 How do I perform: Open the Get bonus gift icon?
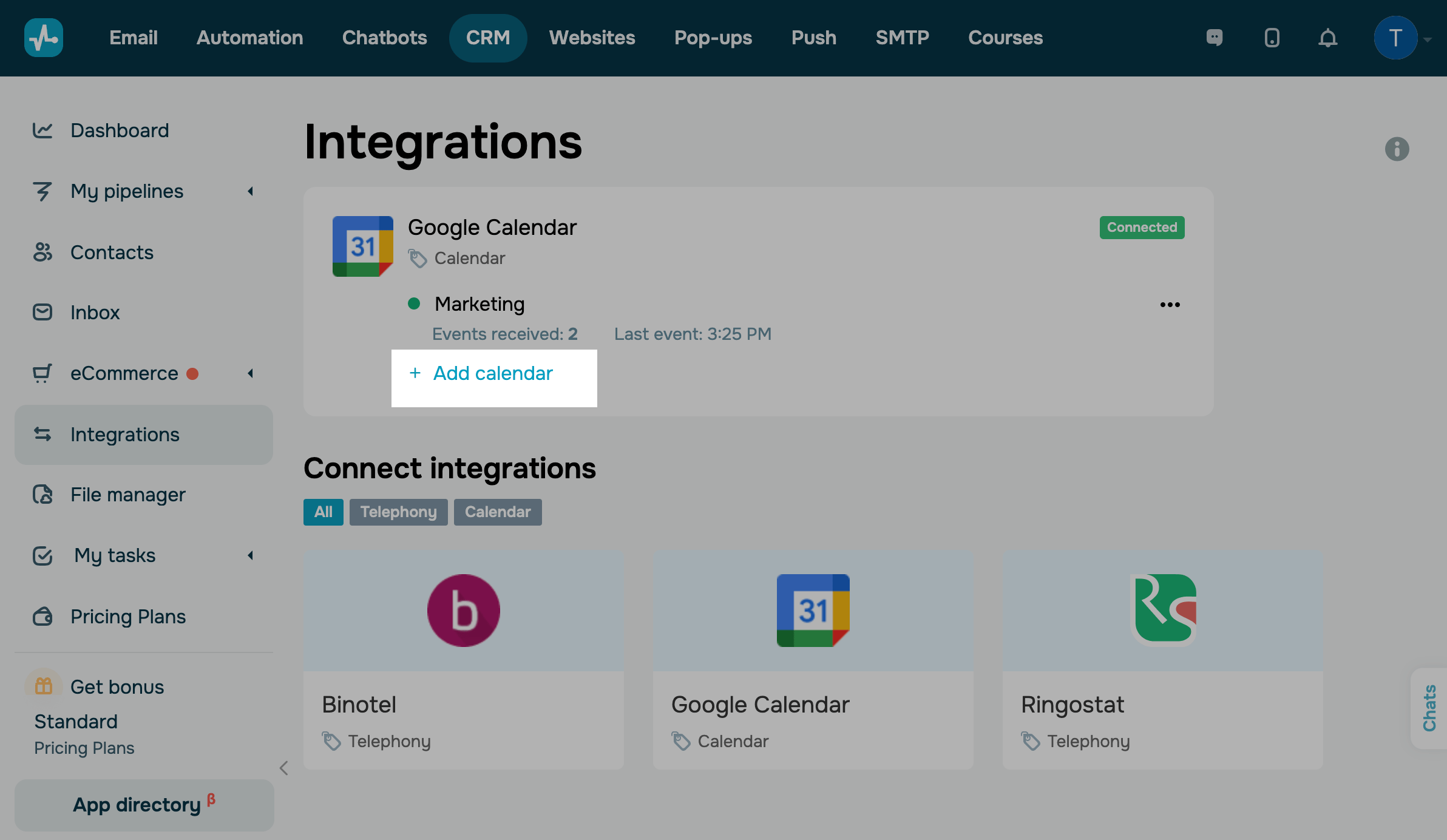(x=44, y=686)
